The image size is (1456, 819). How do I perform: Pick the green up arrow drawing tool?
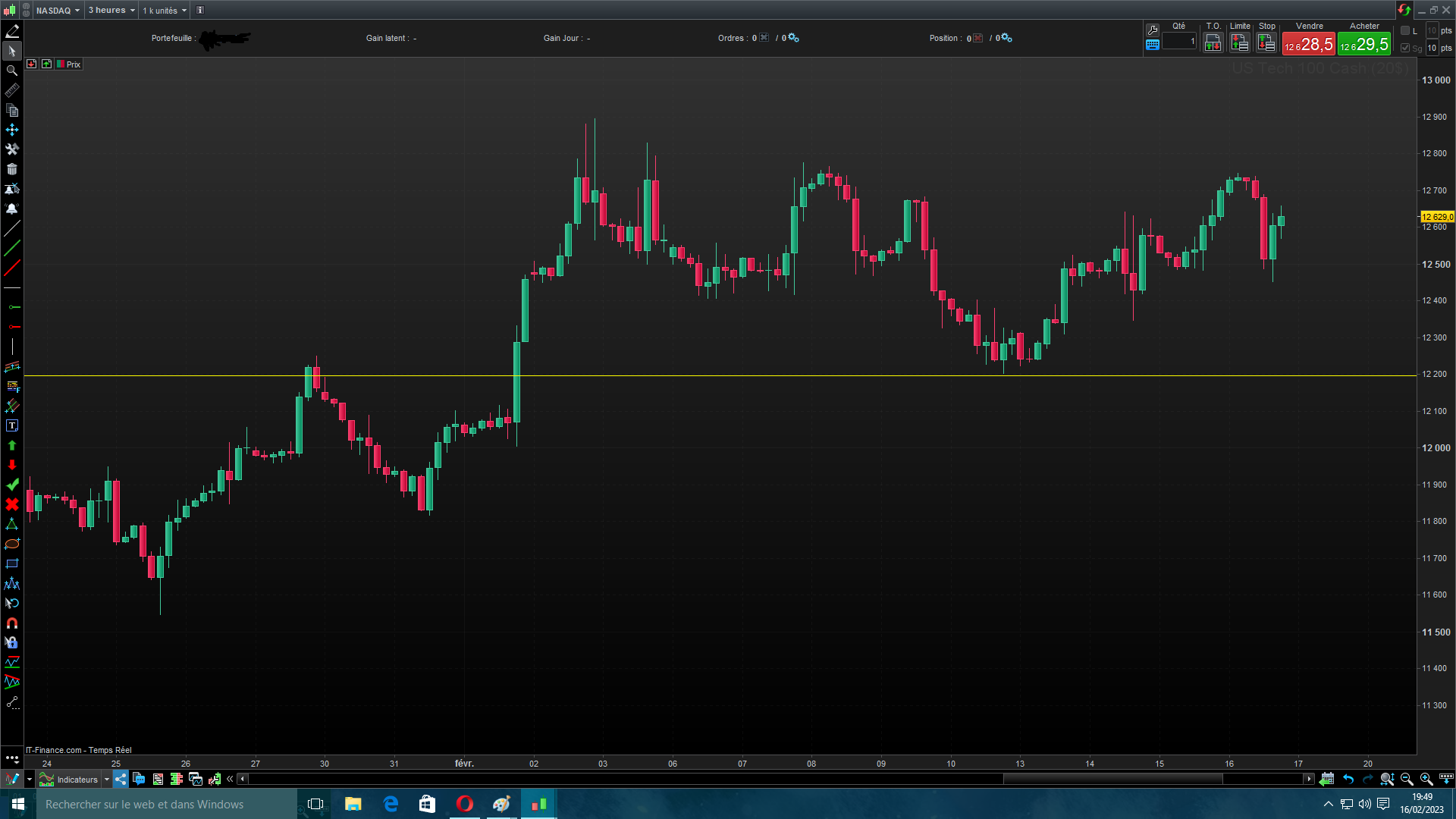click(11, 446)
